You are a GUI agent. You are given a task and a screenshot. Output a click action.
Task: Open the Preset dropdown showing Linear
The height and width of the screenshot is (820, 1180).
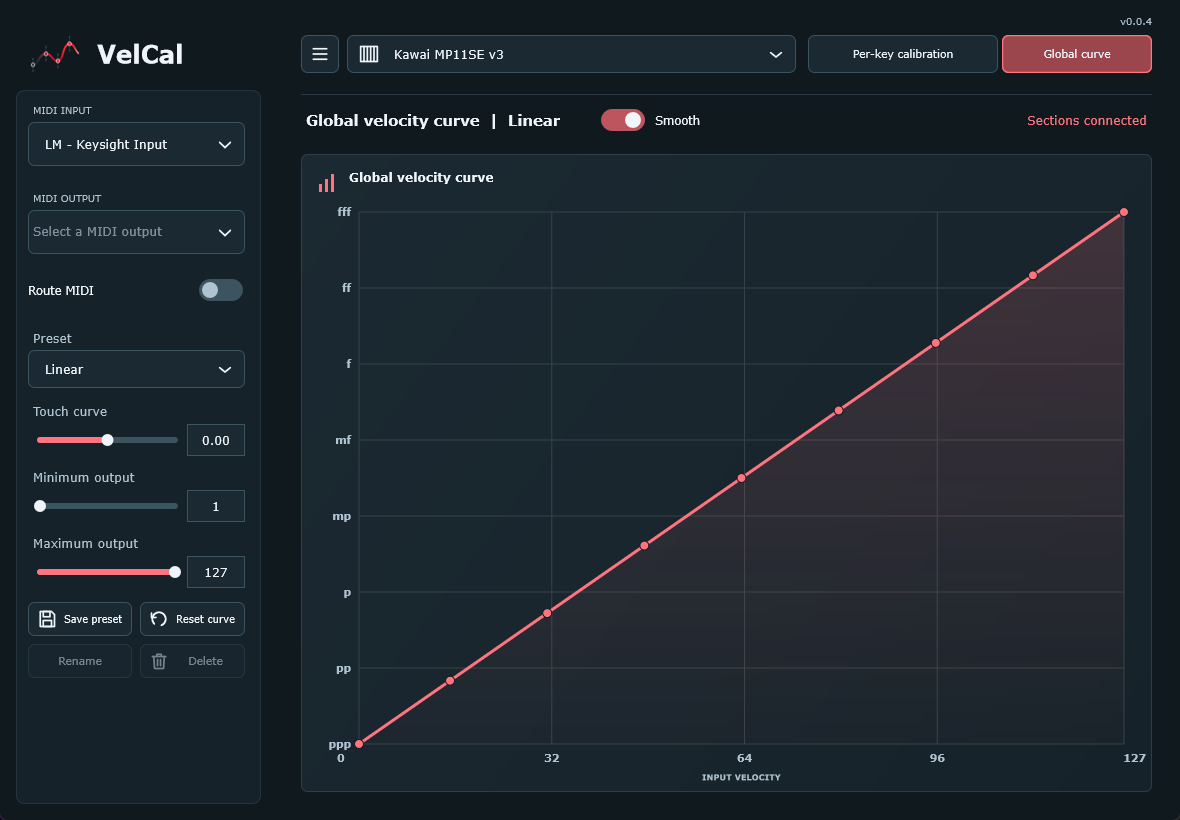click(136, 369)
